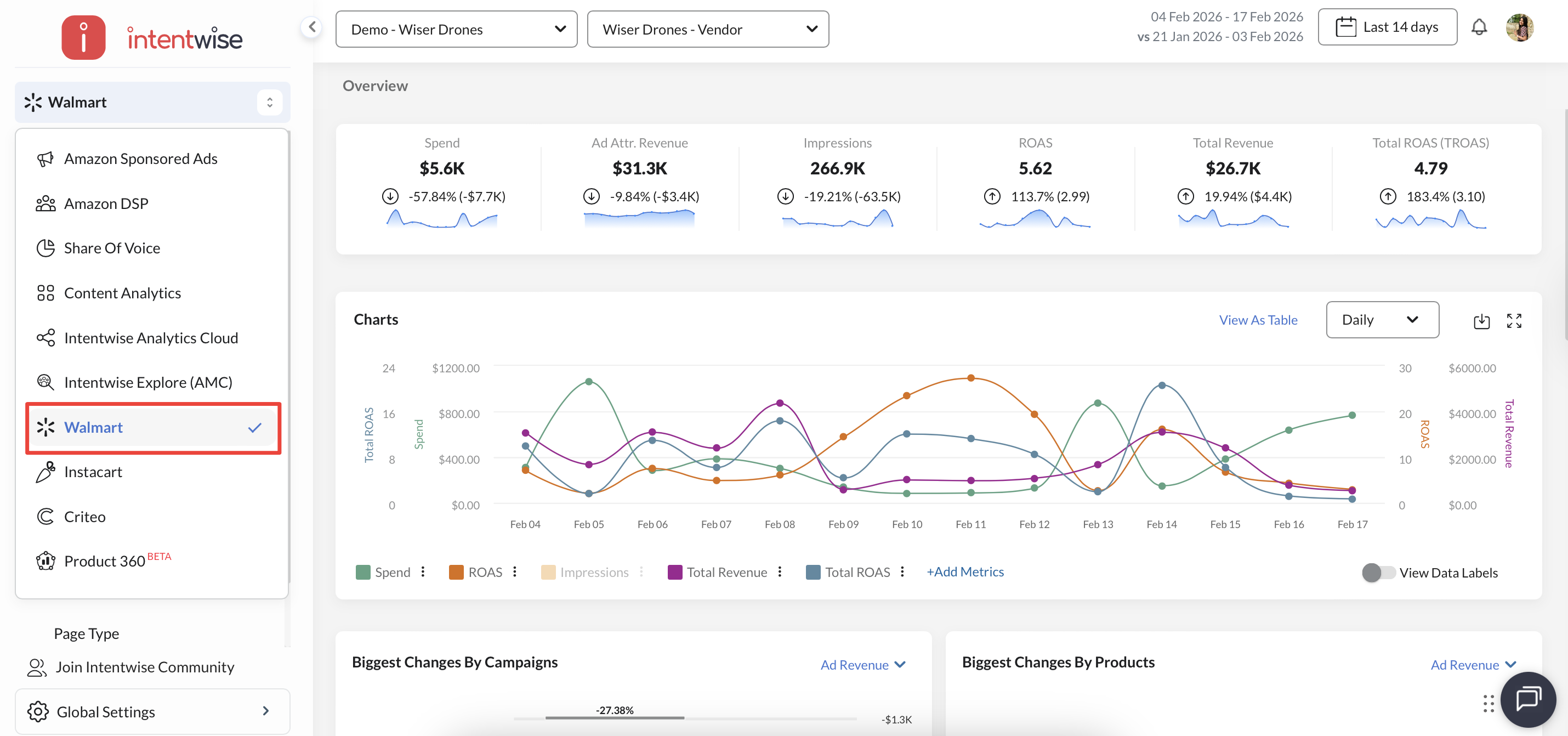This screenshot has width=1568, height=736.
Task: Click the View As Table link
Action: pos(1258,320)
